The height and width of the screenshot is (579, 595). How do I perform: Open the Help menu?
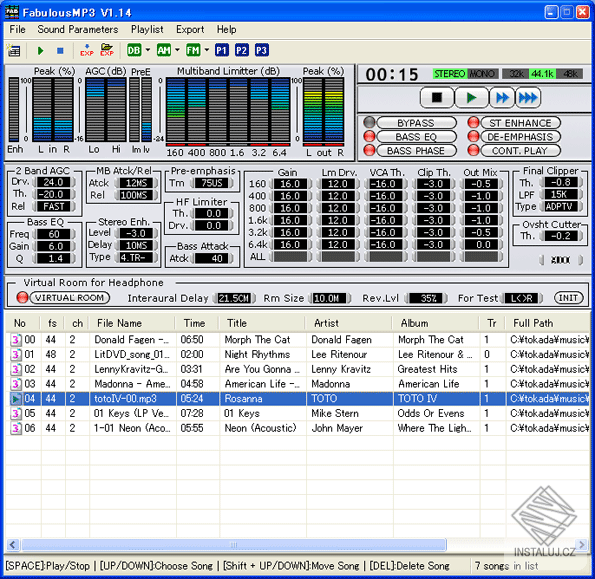pos(227,29)
